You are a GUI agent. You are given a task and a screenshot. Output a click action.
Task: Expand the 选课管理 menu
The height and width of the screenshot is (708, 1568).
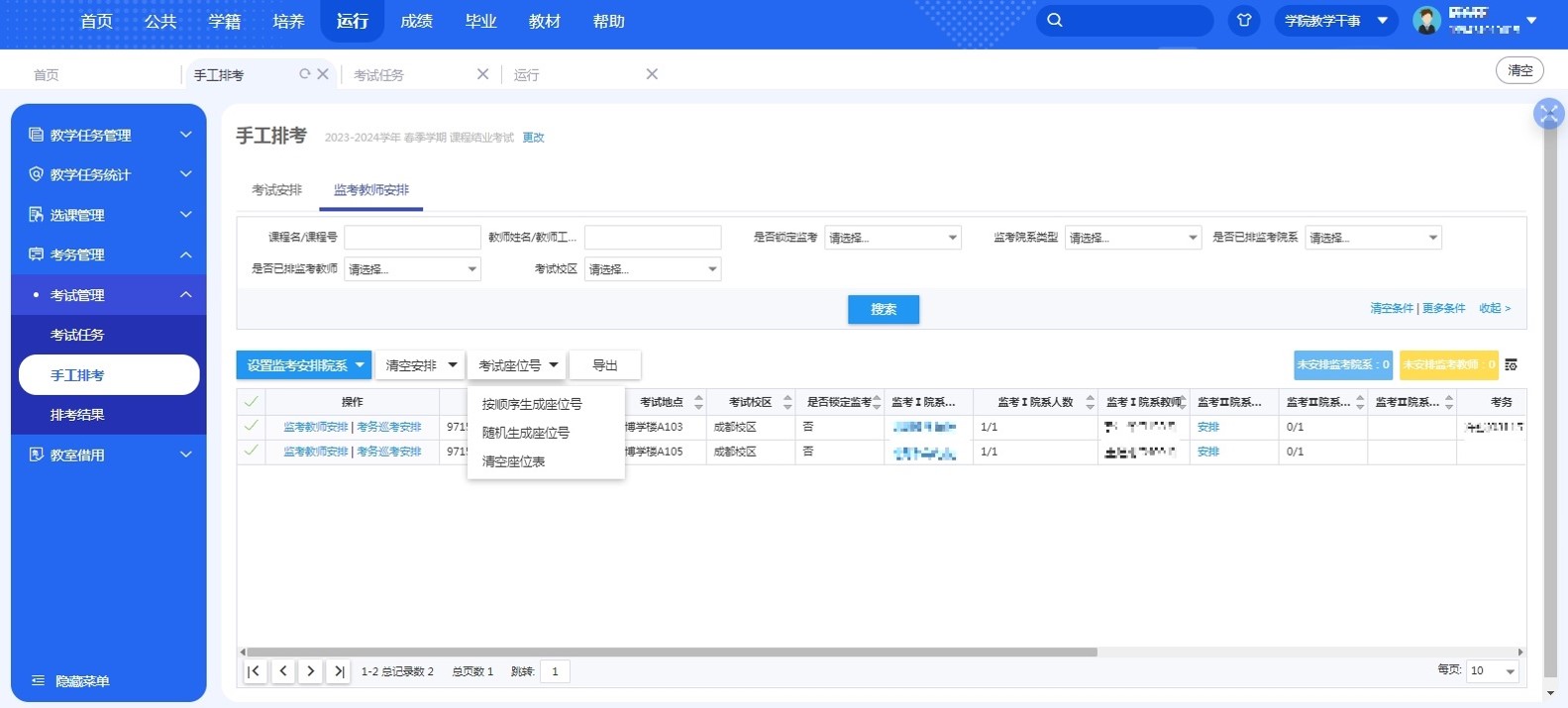tap(186, 215)
